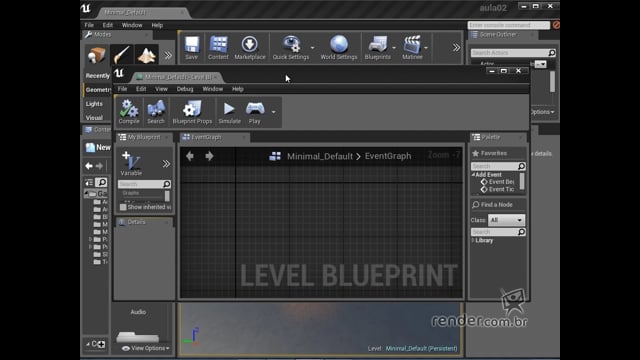
Task: Expand the main toolbar overflow chevron
Action: (456, 48)
